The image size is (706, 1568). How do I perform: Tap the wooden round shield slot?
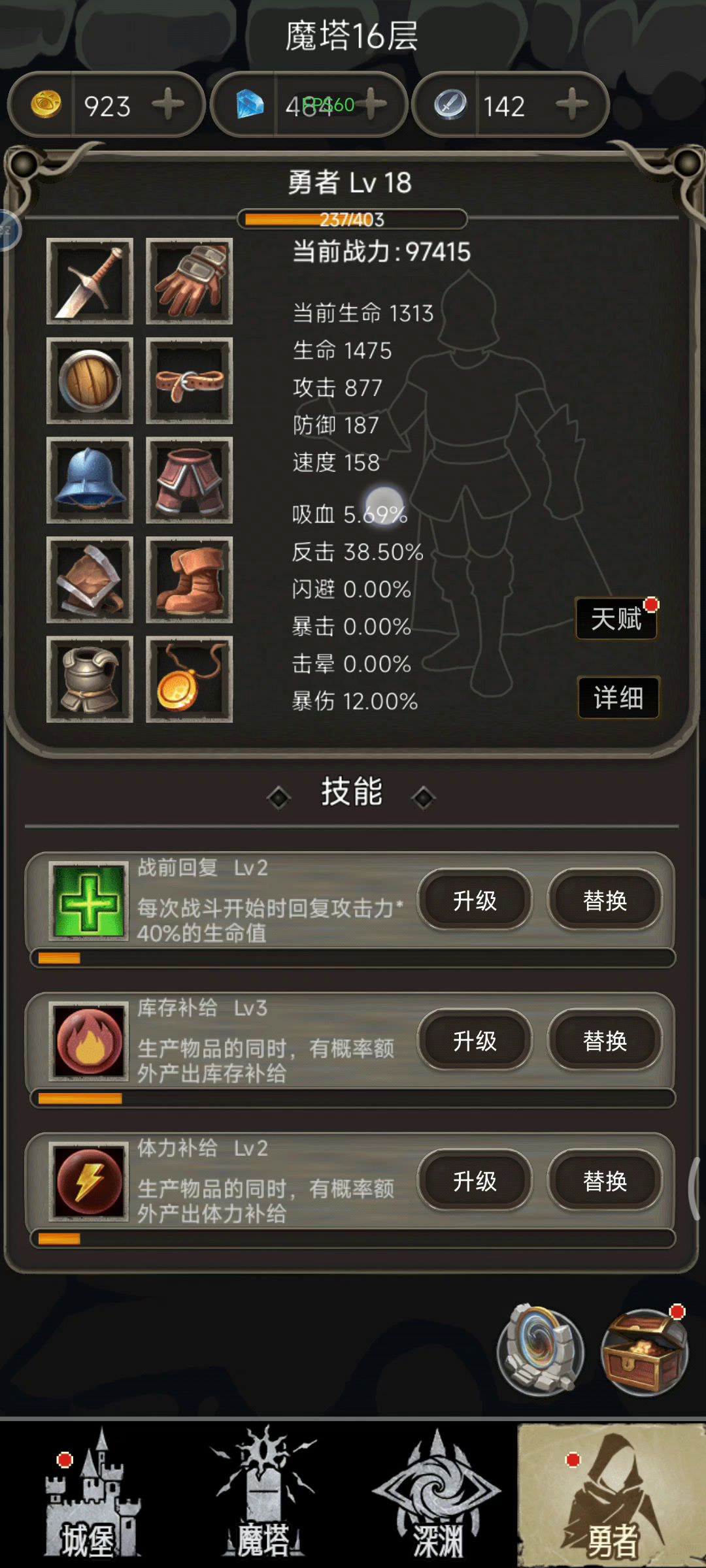90,381
